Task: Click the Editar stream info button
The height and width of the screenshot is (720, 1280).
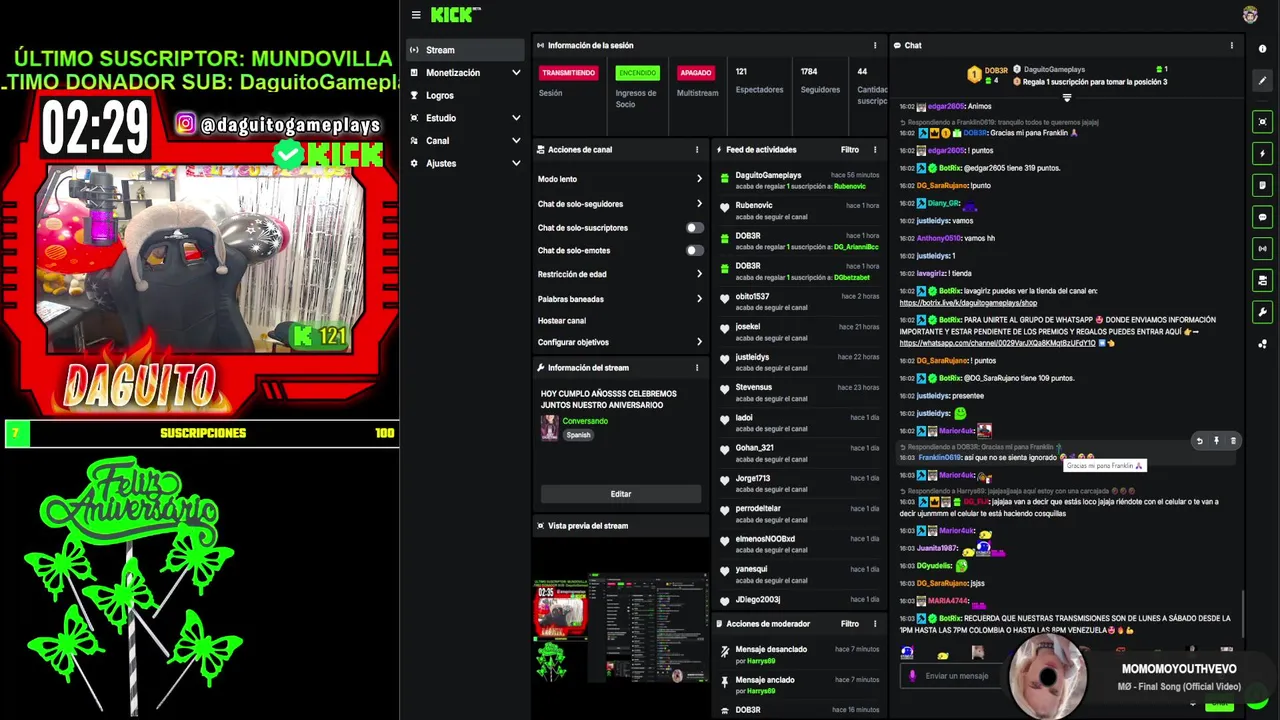Action: [621, 494]
